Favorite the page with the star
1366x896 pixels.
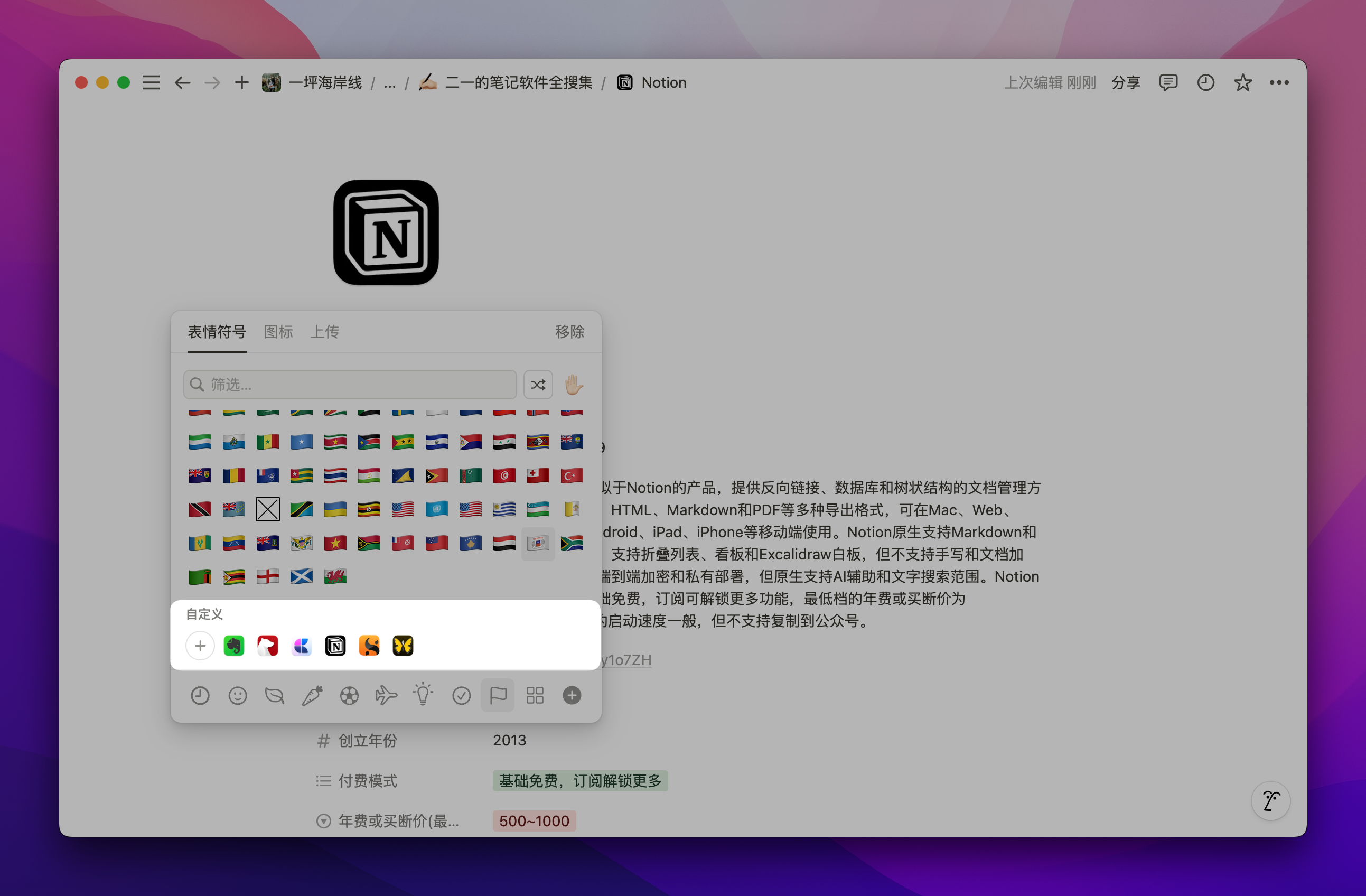(x=1242, y=83)
